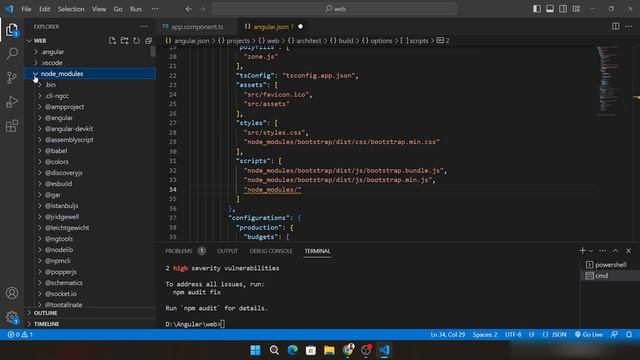Open the Run menu

pos(136,9)
